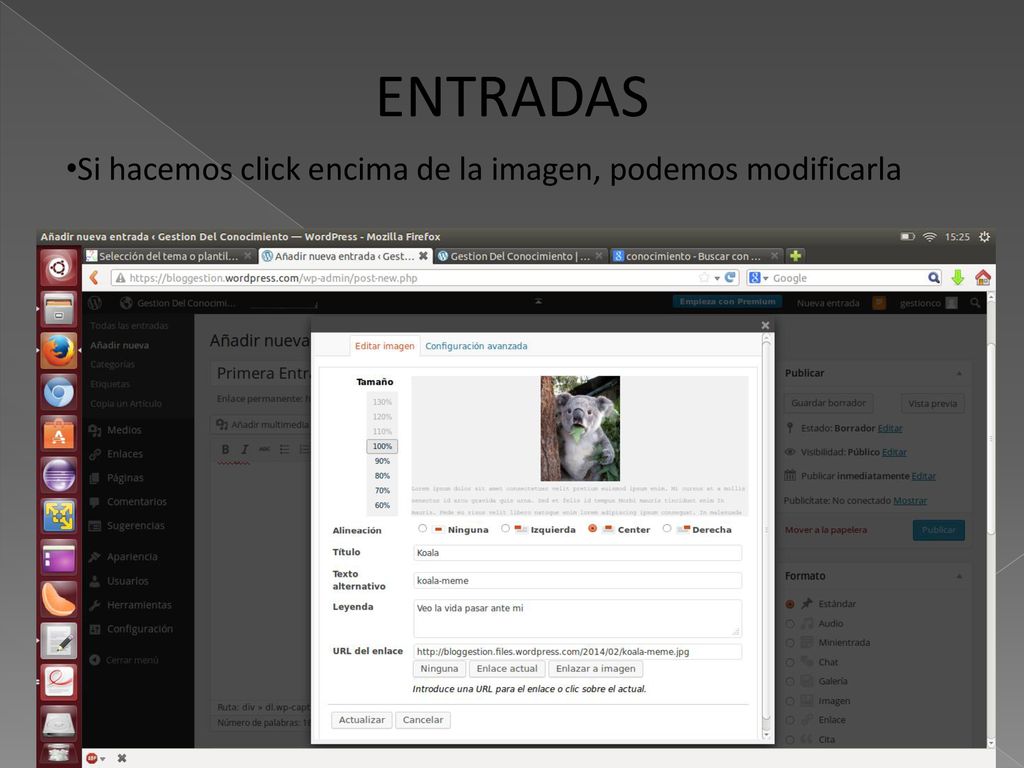Collapse the Publicar panel arrow

[x=959, y=374]
